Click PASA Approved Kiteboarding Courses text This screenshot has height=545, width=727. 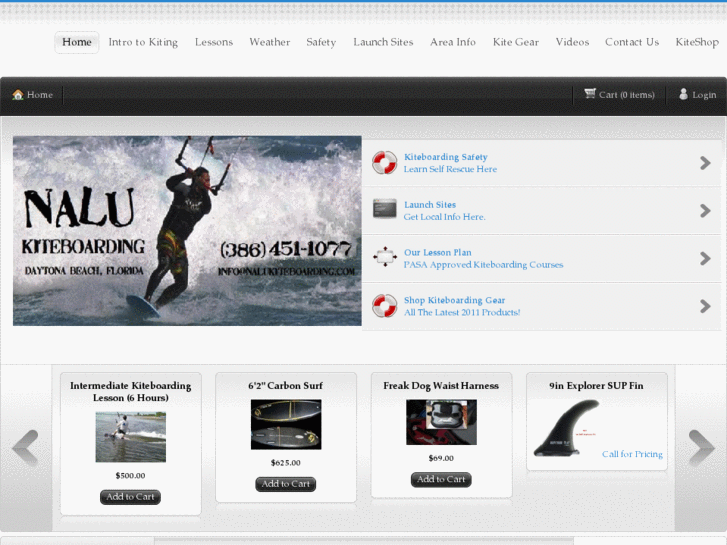click(x=483, y=264)
